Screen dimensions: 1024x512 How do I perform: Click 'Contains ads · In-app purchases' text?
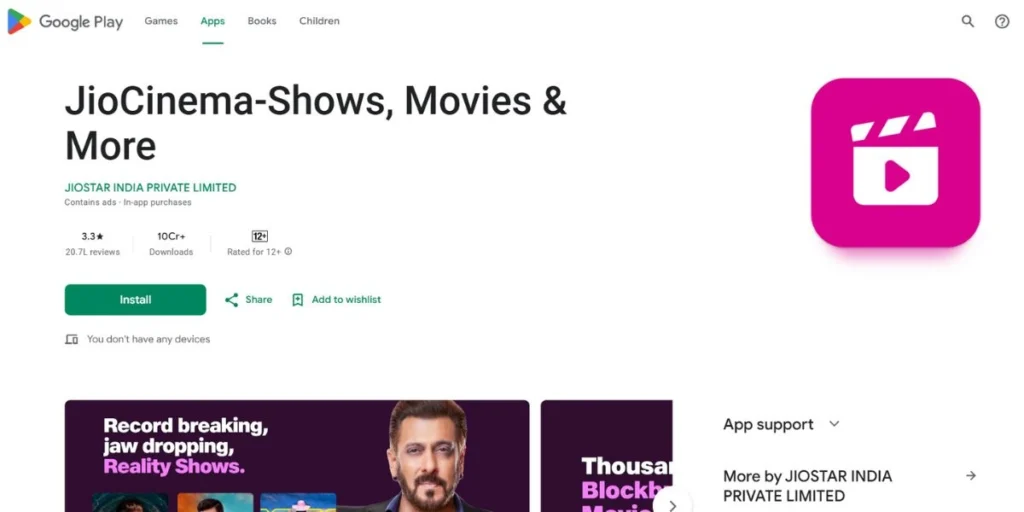[128, 202]
